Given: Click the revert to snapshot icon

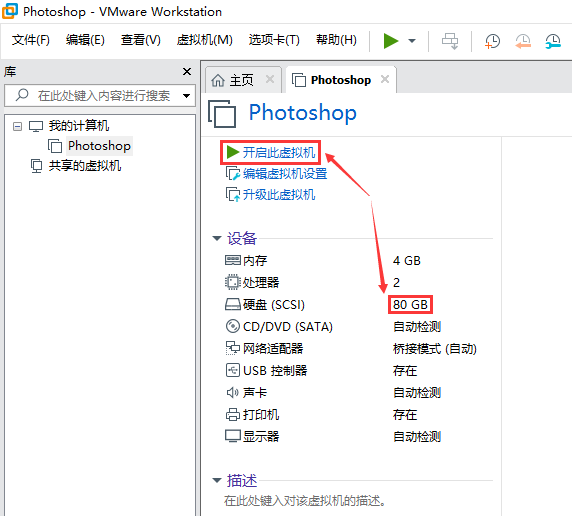Looking at the screenshot, I should [523, 41].
